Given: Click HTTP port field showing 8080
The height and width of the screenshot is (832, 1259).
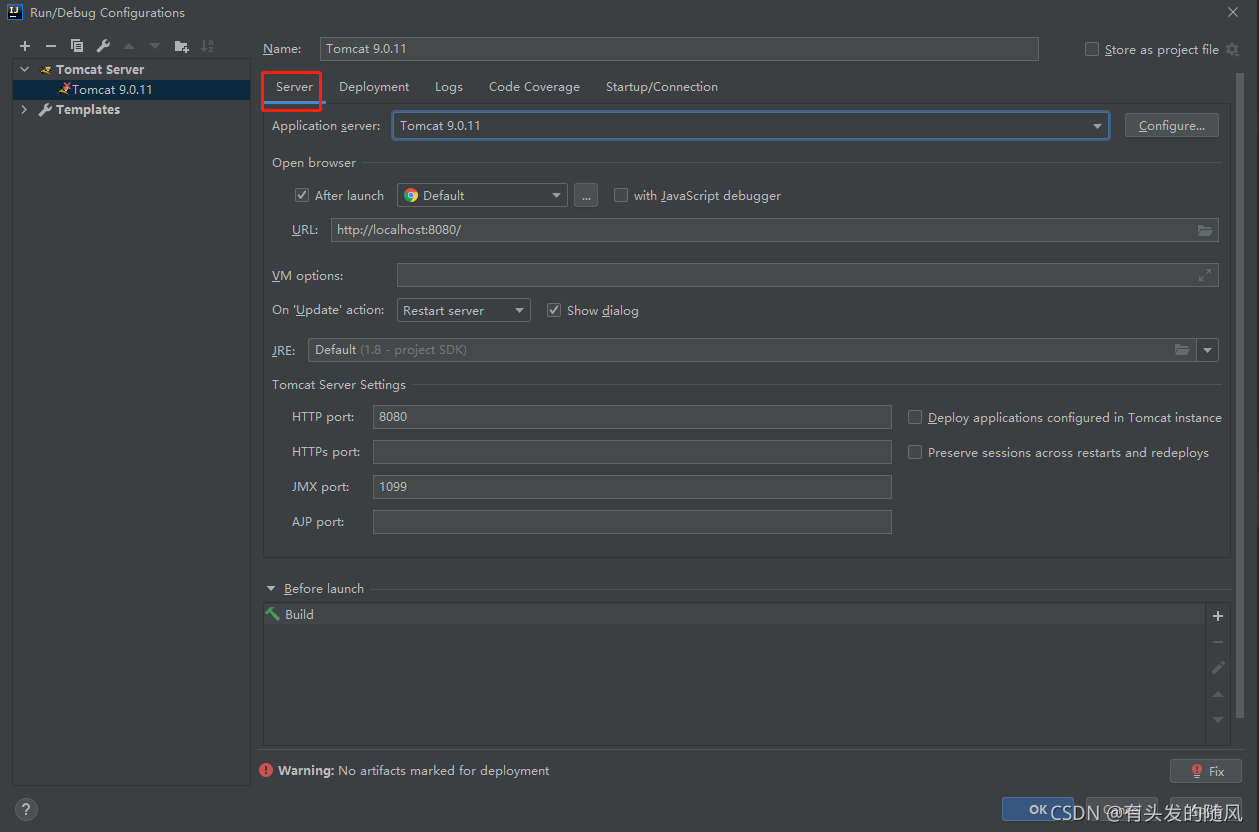Looking at the screenshot, I should click(x=632, y=417).
